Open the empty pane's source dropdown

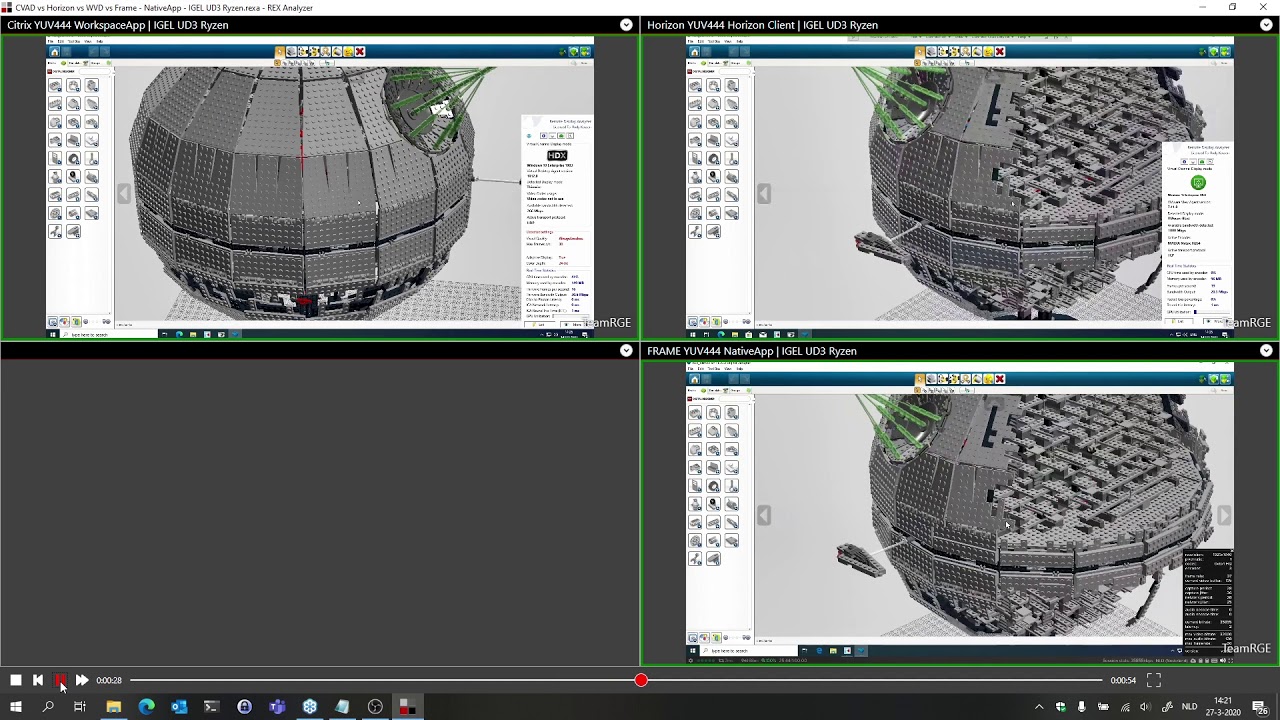click(626, 351)
